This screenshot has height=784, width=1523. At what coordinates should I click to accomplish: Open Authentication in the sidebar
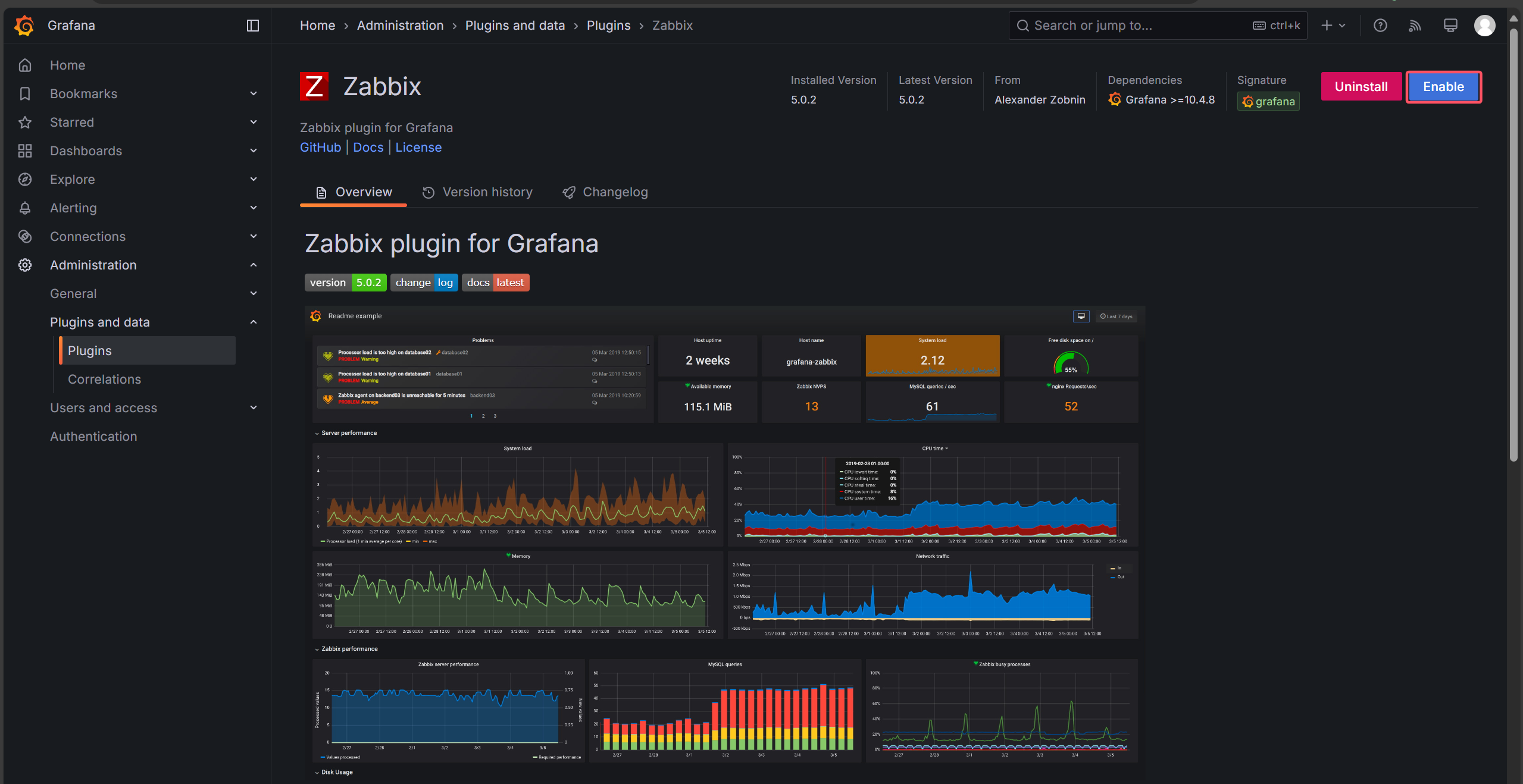point(93,437)
